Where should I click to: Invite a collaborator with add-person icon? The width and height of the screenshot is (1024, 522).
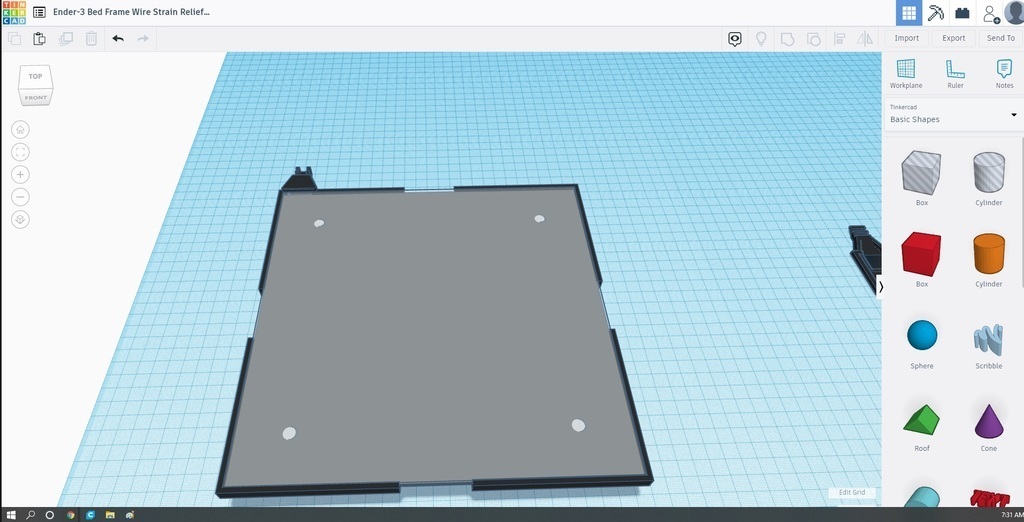[x=991, y=13]
